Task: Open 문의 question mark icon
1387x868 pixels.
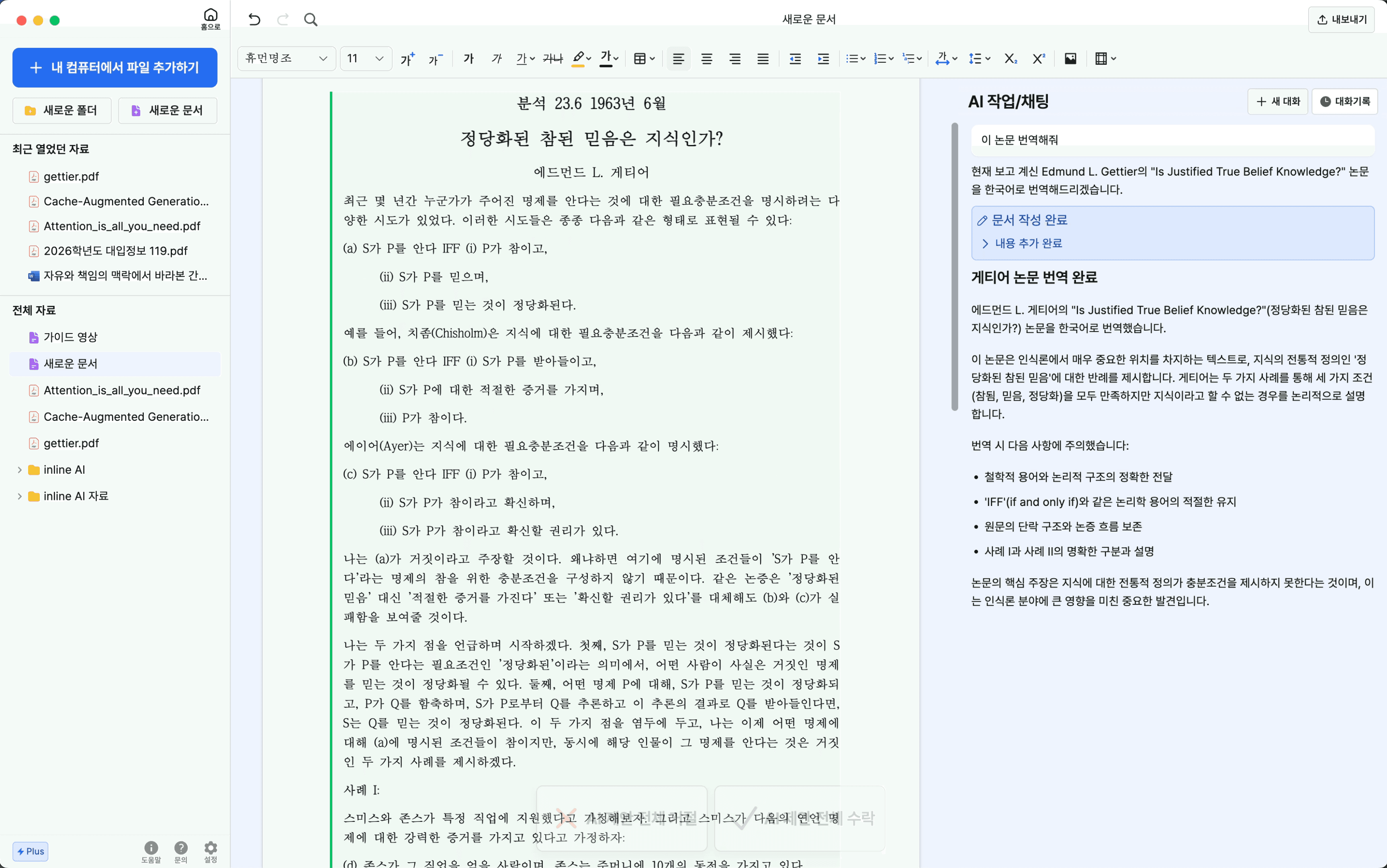Action: (x=181, y=852)
